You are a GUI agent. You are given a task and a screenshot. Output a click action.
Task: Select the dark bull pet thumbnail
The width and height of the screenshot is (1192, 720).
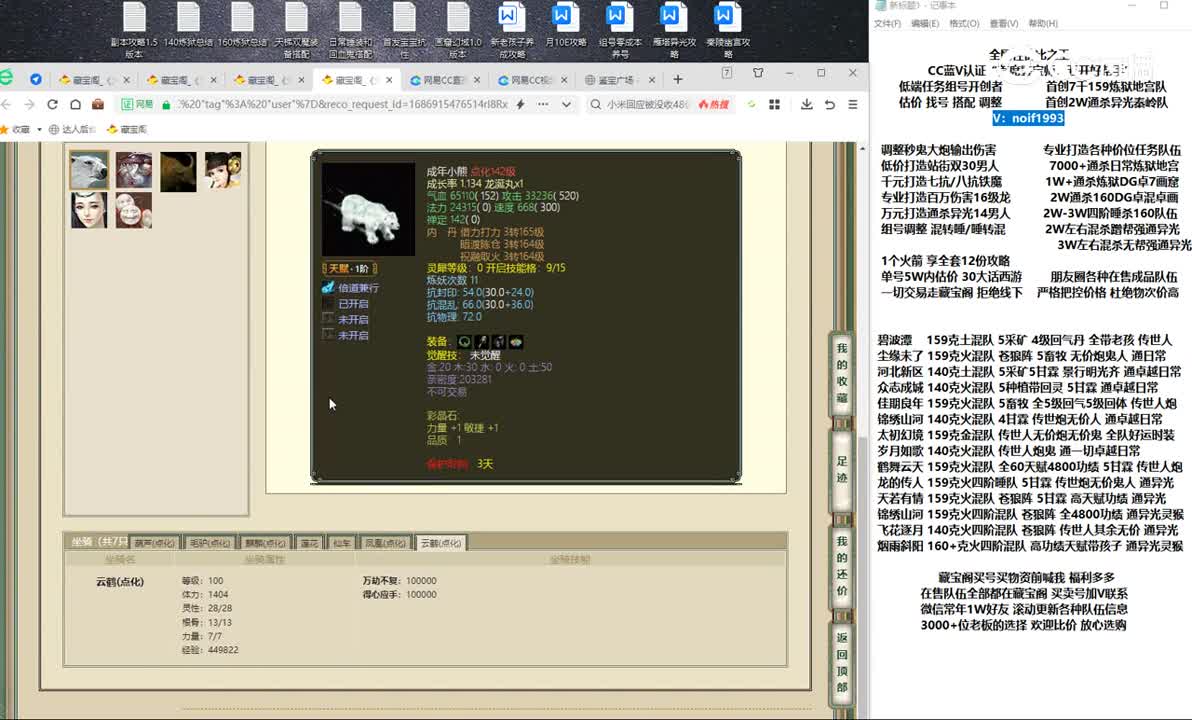pyautogui.click(x=178, y=170)
